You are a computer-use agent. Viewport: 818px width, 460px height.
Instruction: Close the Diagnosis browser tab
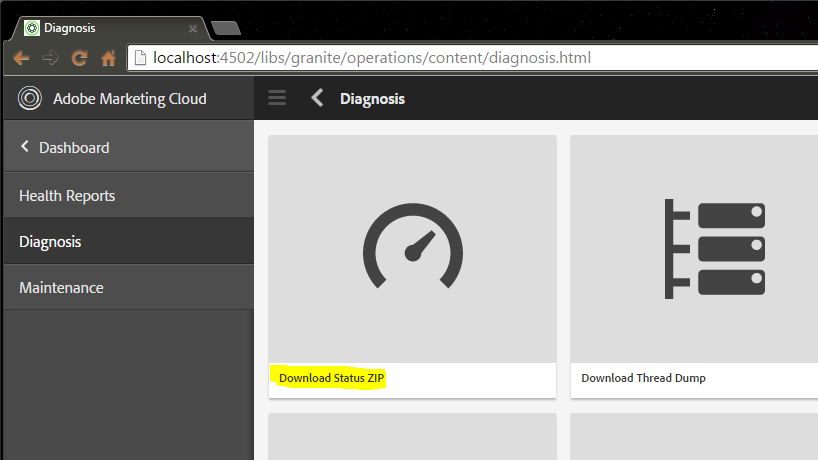193,29
